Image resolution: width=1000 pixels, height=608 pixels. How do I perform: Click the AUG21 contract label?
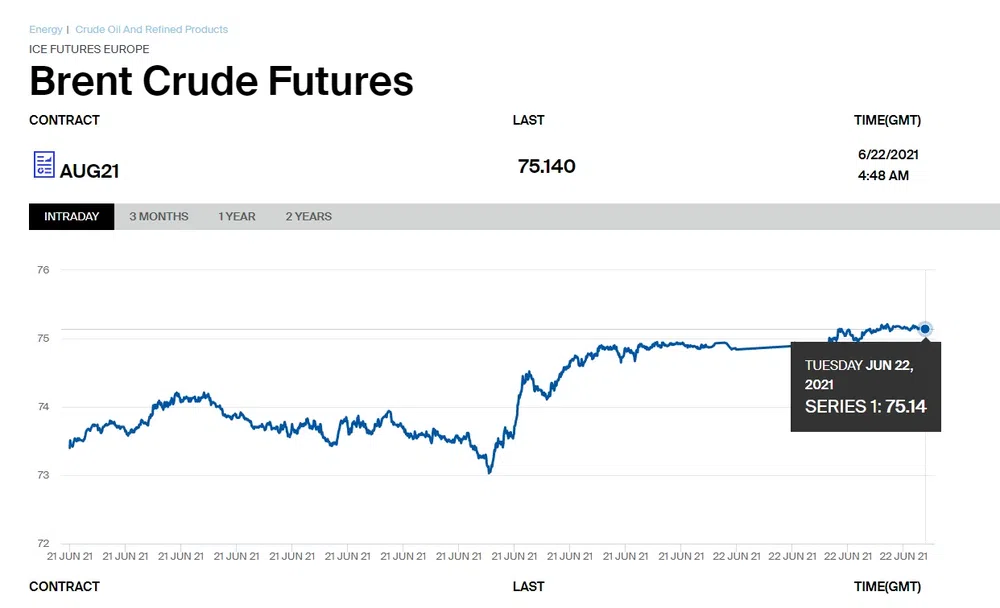pyautogui.click(x=89, y=171)
